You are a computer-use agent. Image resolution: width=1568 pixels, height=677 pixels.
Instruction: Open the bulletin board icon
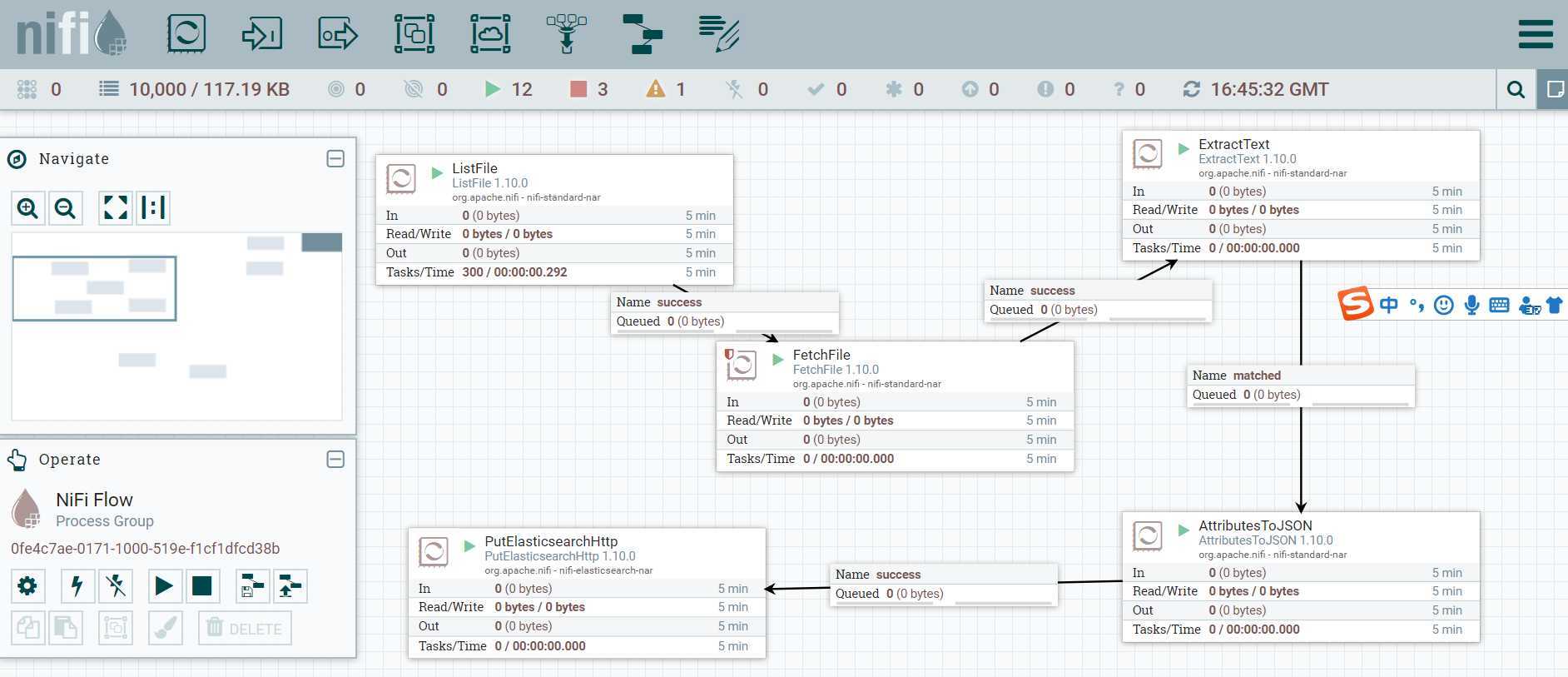click(x=1553, y=89)
